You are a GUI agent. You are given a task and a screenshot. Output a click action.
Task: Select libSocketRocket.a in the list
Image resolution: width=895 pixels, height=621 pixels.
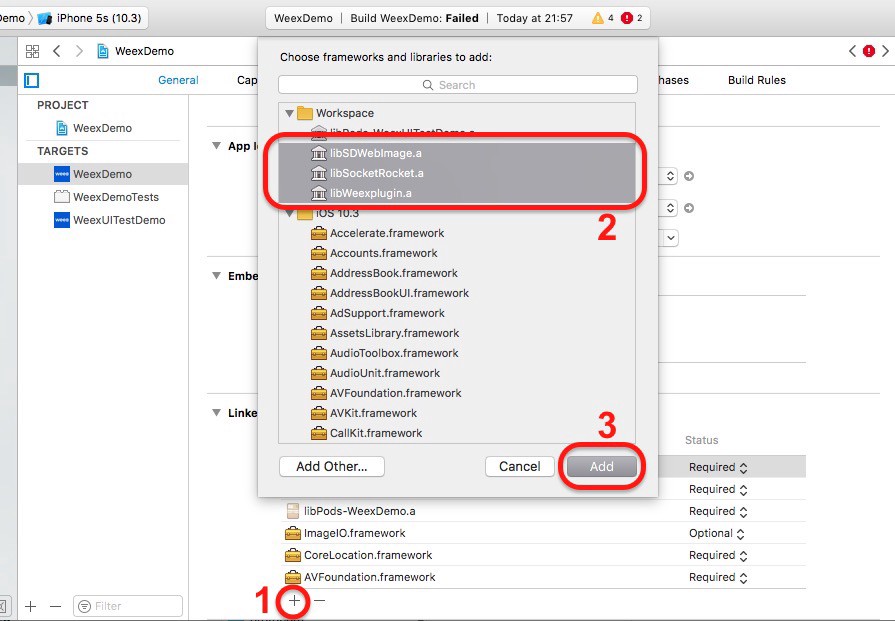tap(457, 173)
